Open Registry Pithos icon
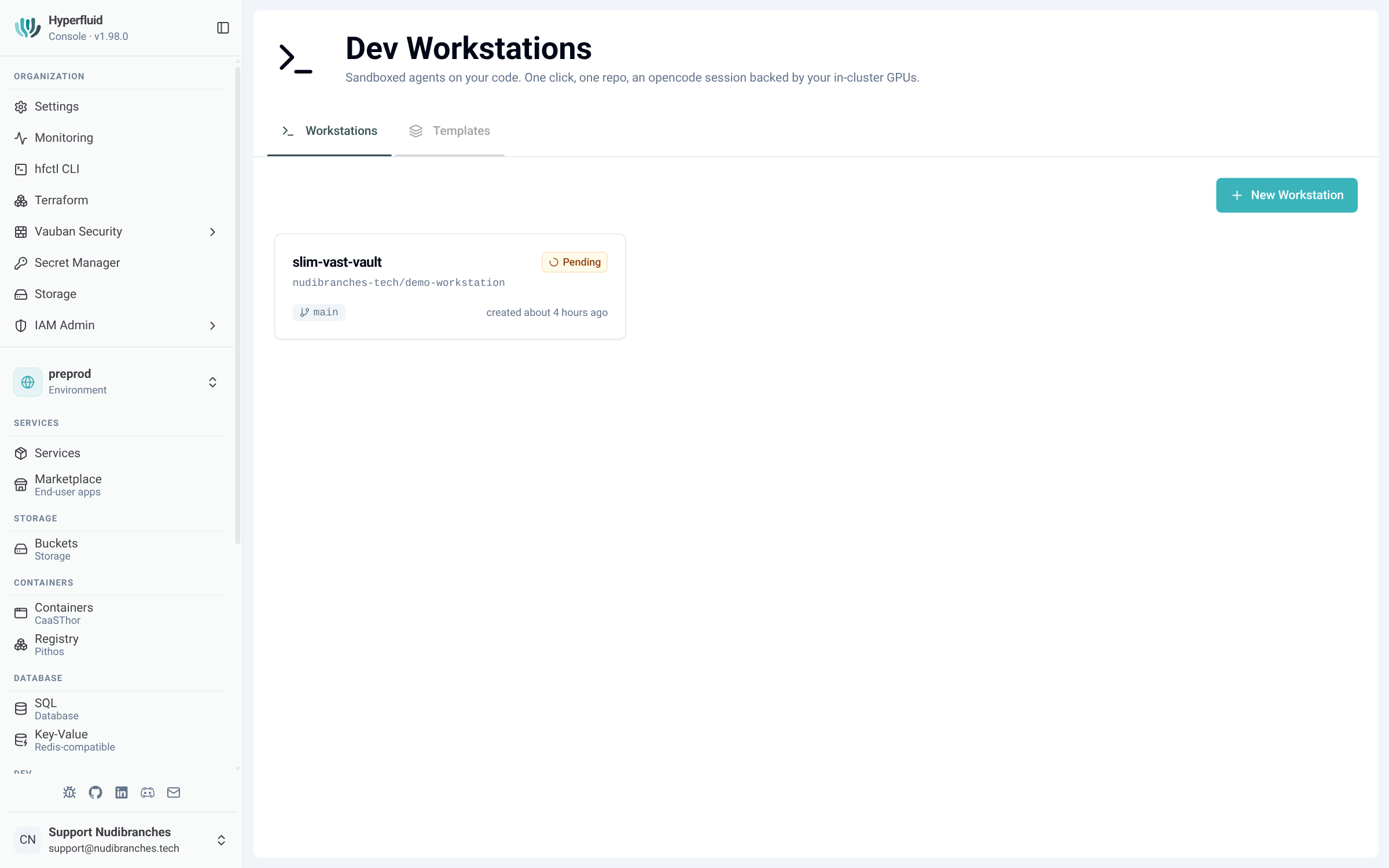 pos(21,645)
